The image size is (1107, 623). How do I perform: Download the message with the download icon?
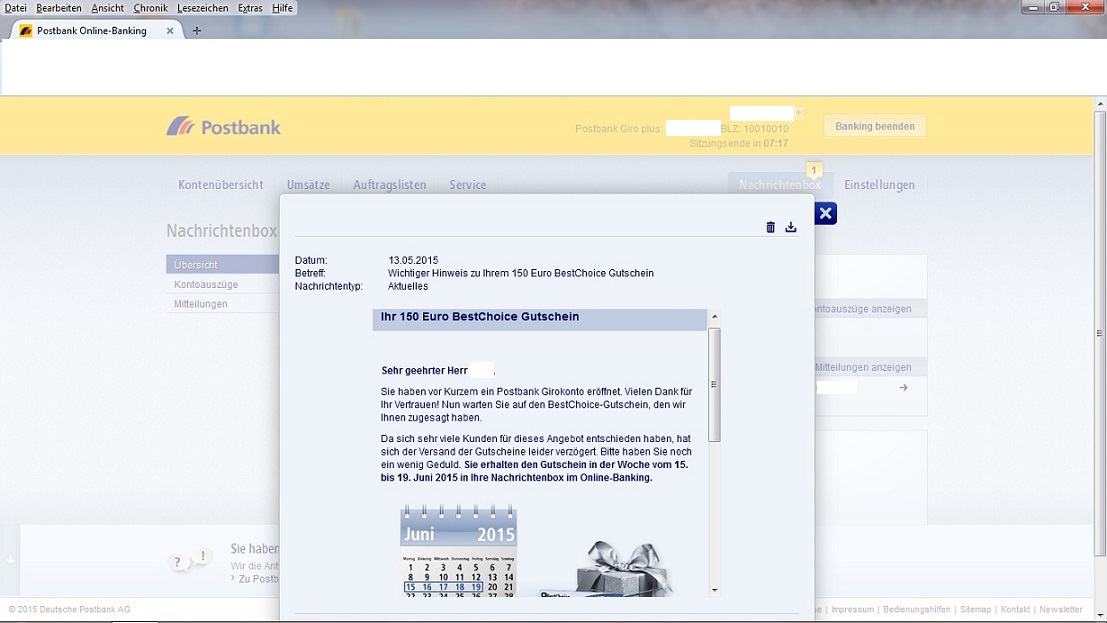point(791,227)
